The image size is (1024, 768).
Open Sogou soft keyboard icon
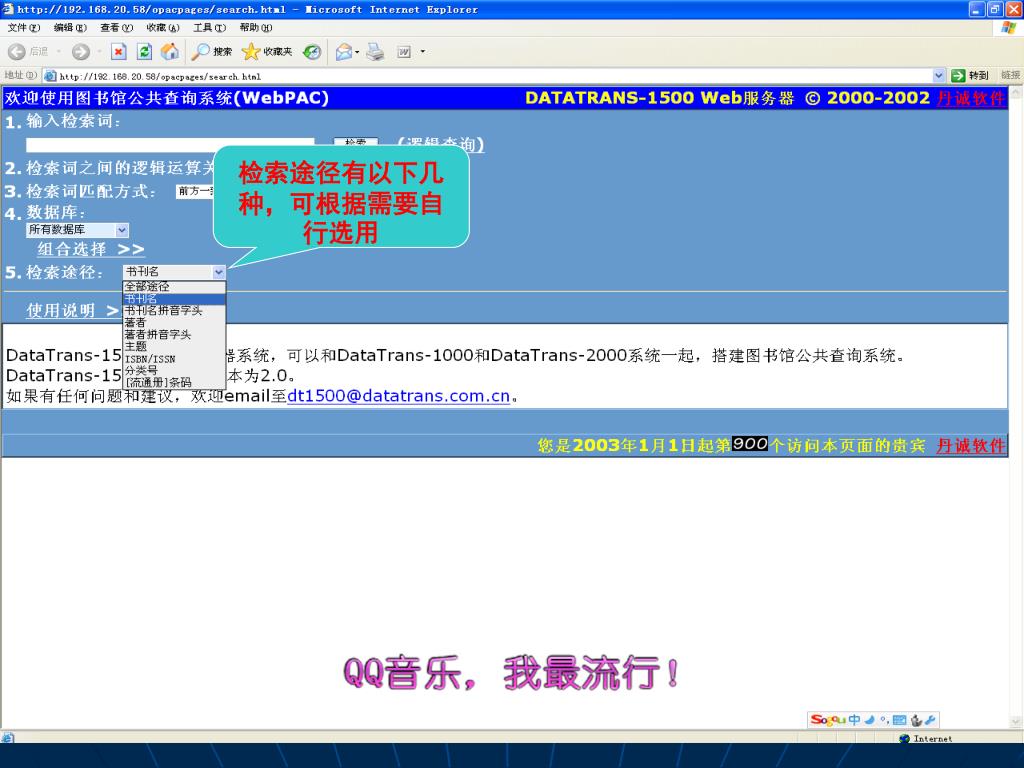[x=899, y=720]
